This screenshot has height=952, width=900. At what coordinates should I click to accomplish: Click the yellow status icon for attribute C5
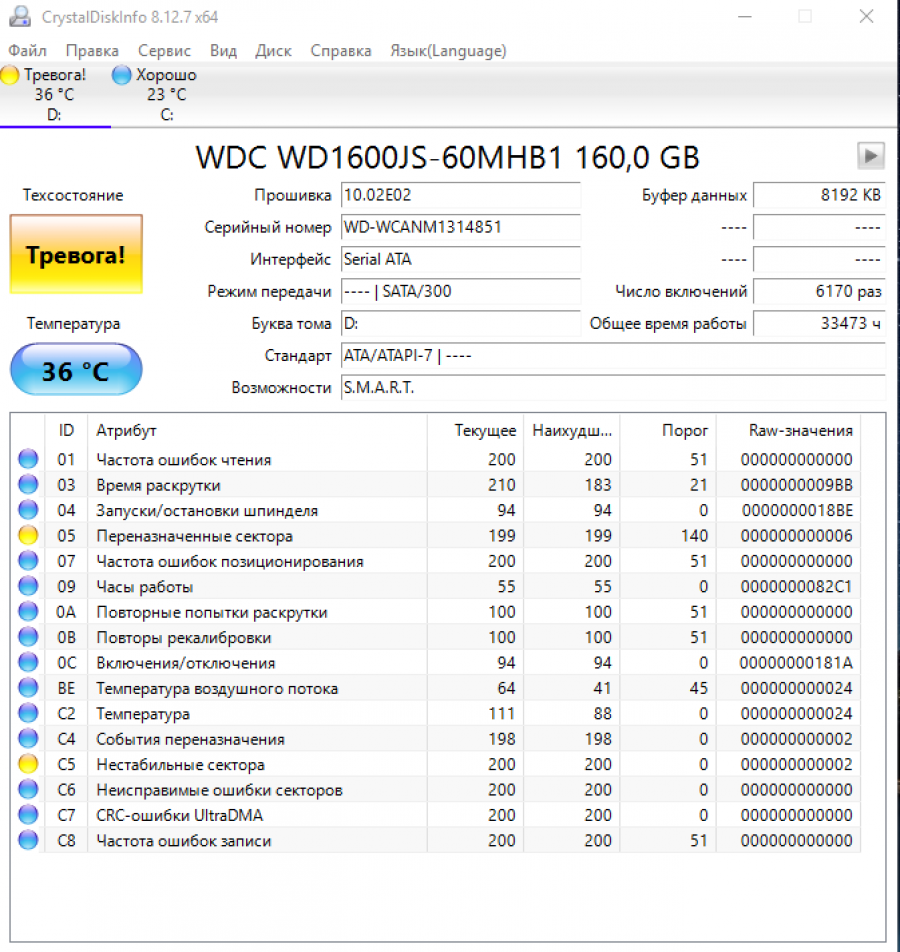click(28, 765)
